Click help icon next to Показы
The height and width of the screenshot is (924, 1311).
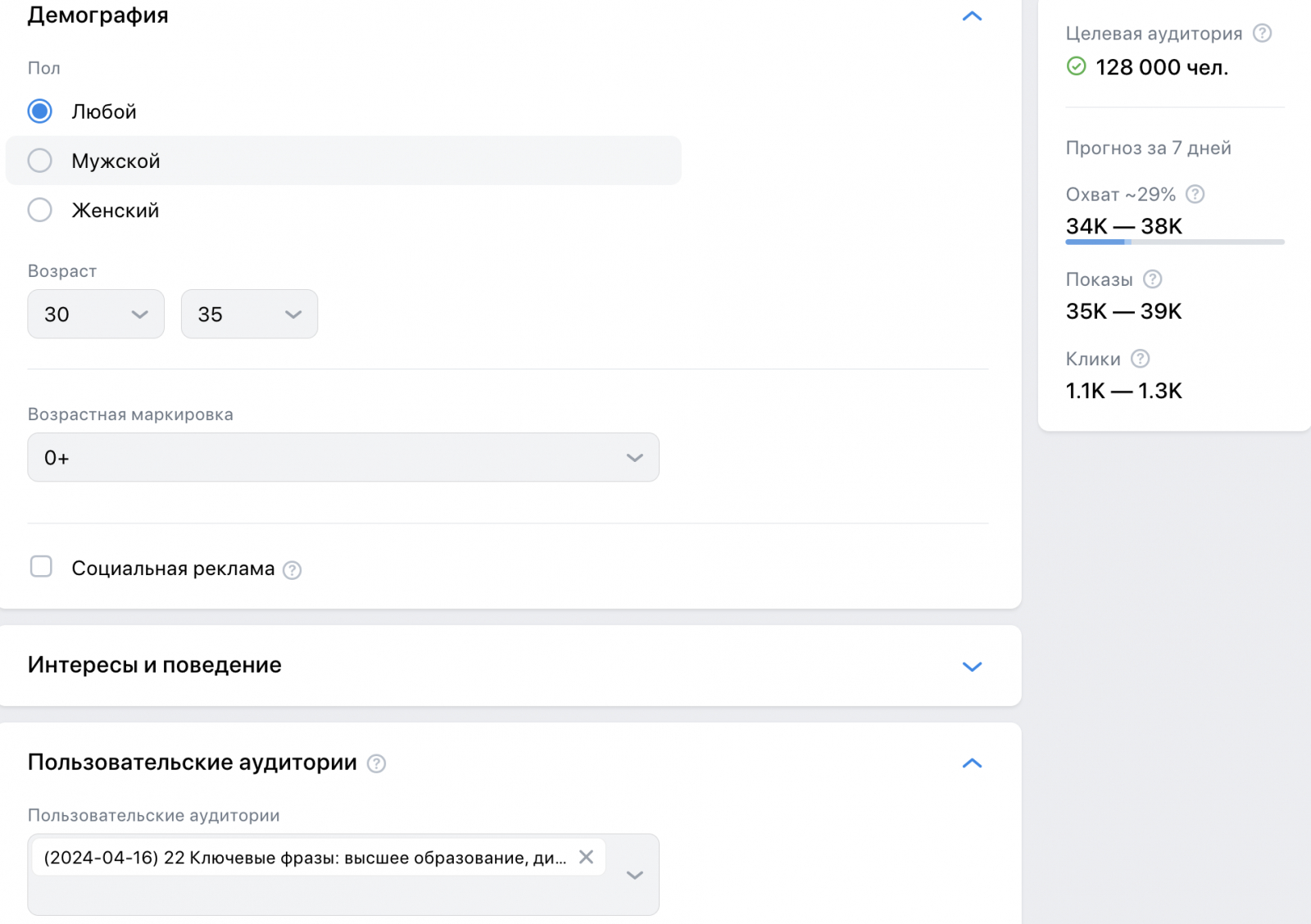click(x=1153, y=279)
